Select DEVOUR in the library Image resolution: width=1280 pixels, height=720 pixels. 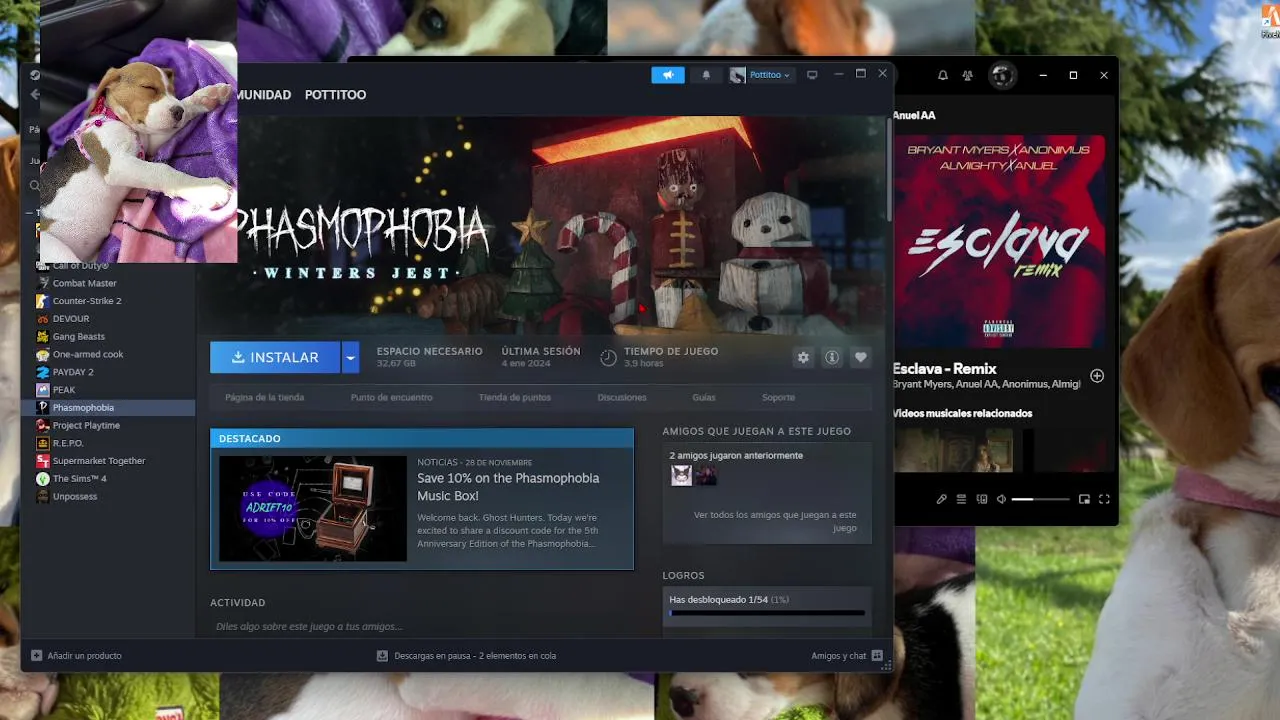108,319
